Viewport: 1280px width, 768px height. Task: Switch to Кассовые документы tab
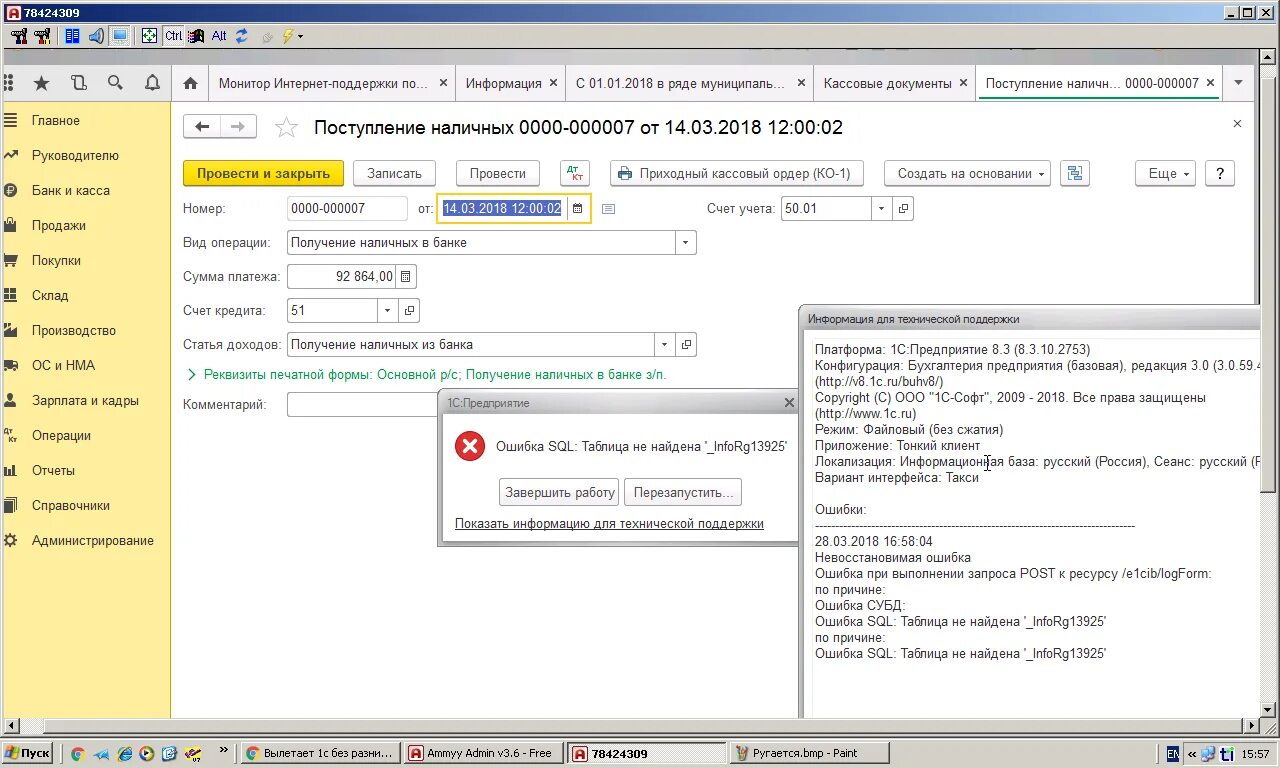point(894,83)
